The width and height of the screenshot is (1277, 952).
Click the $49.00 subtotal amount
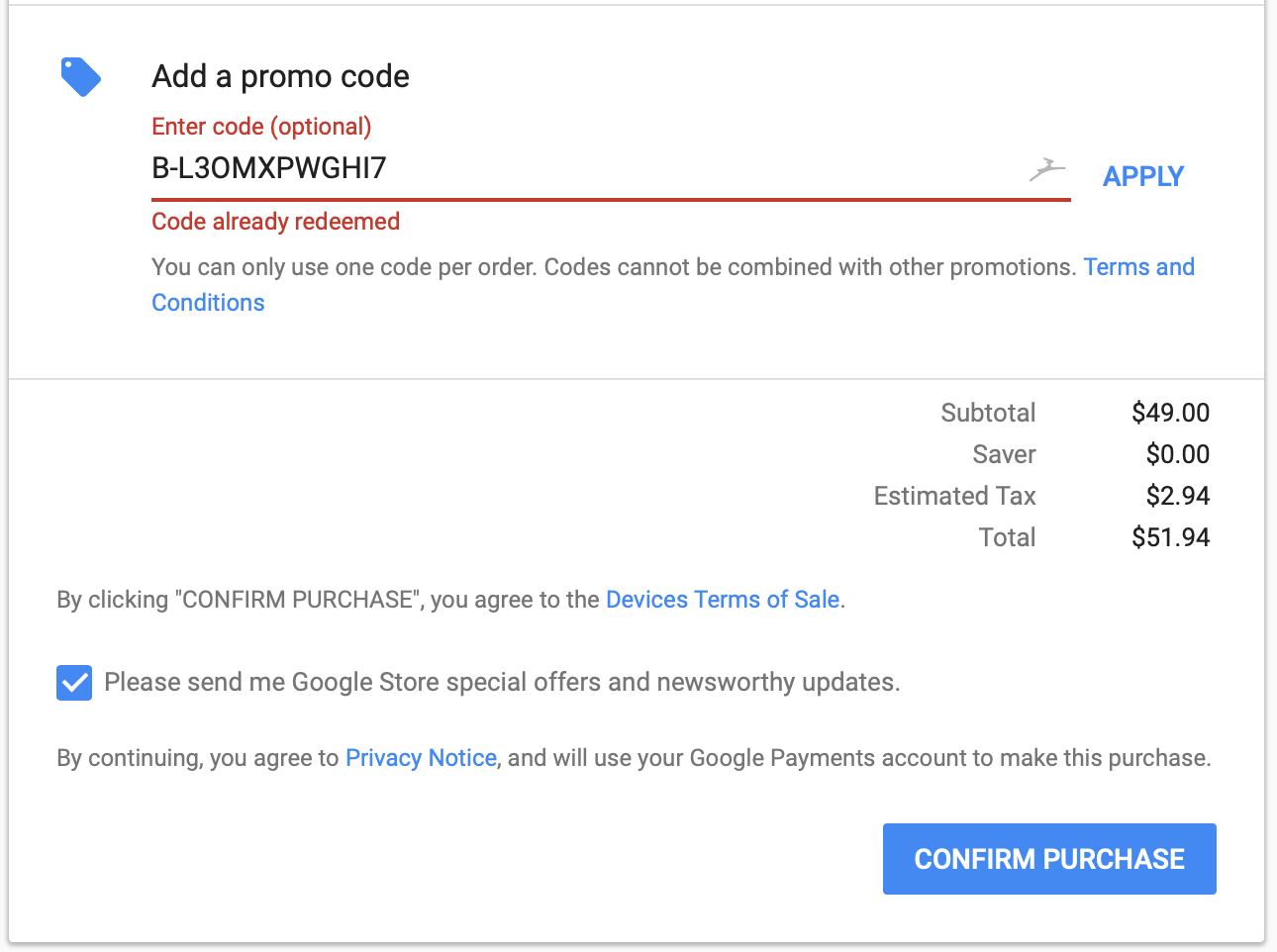tap(1170, 413)
